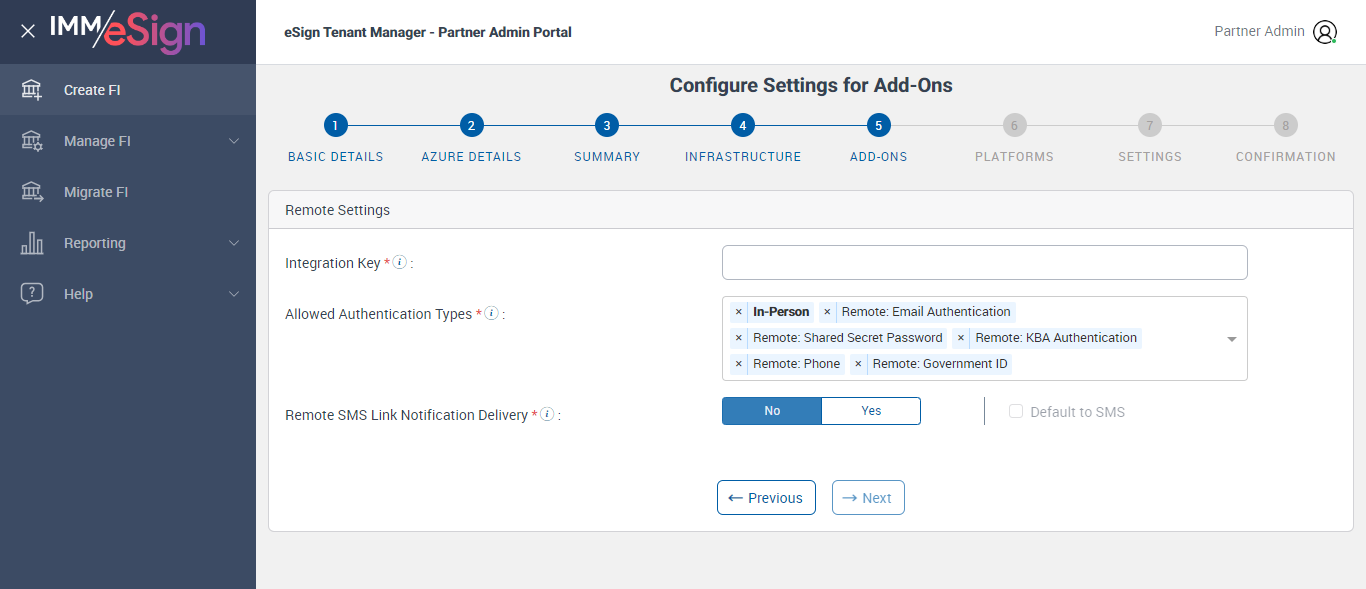This screenshot has height=589, width=1366.
Task: Remove Remote: Government ID tag
Action: click(x=858, y=364)
